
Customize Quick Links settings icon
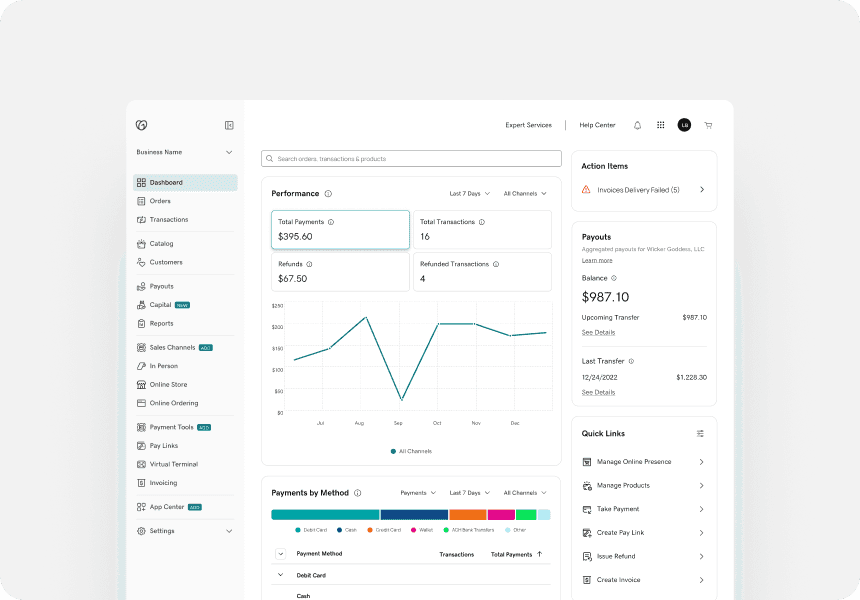tap(700, 433)
